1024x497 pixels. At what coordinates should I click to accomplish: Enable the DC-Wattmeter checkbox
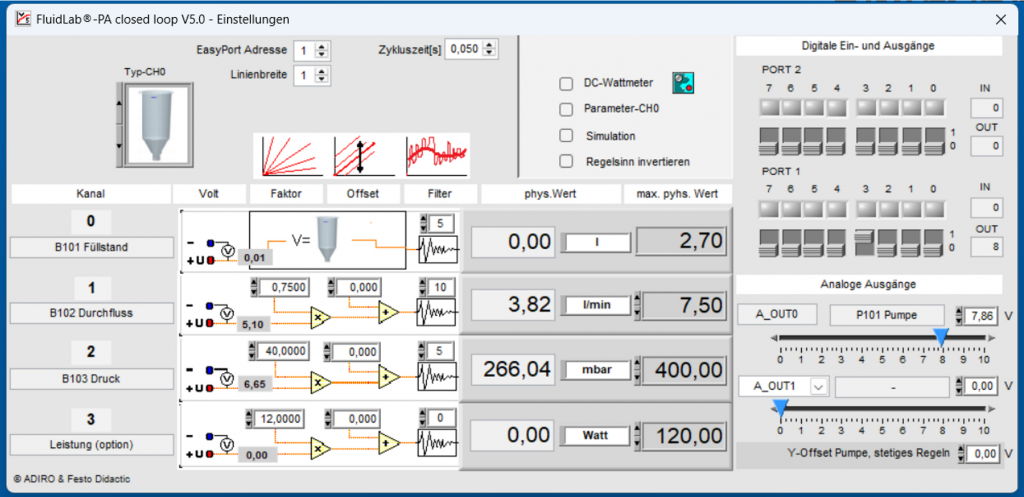pos(566,84)
